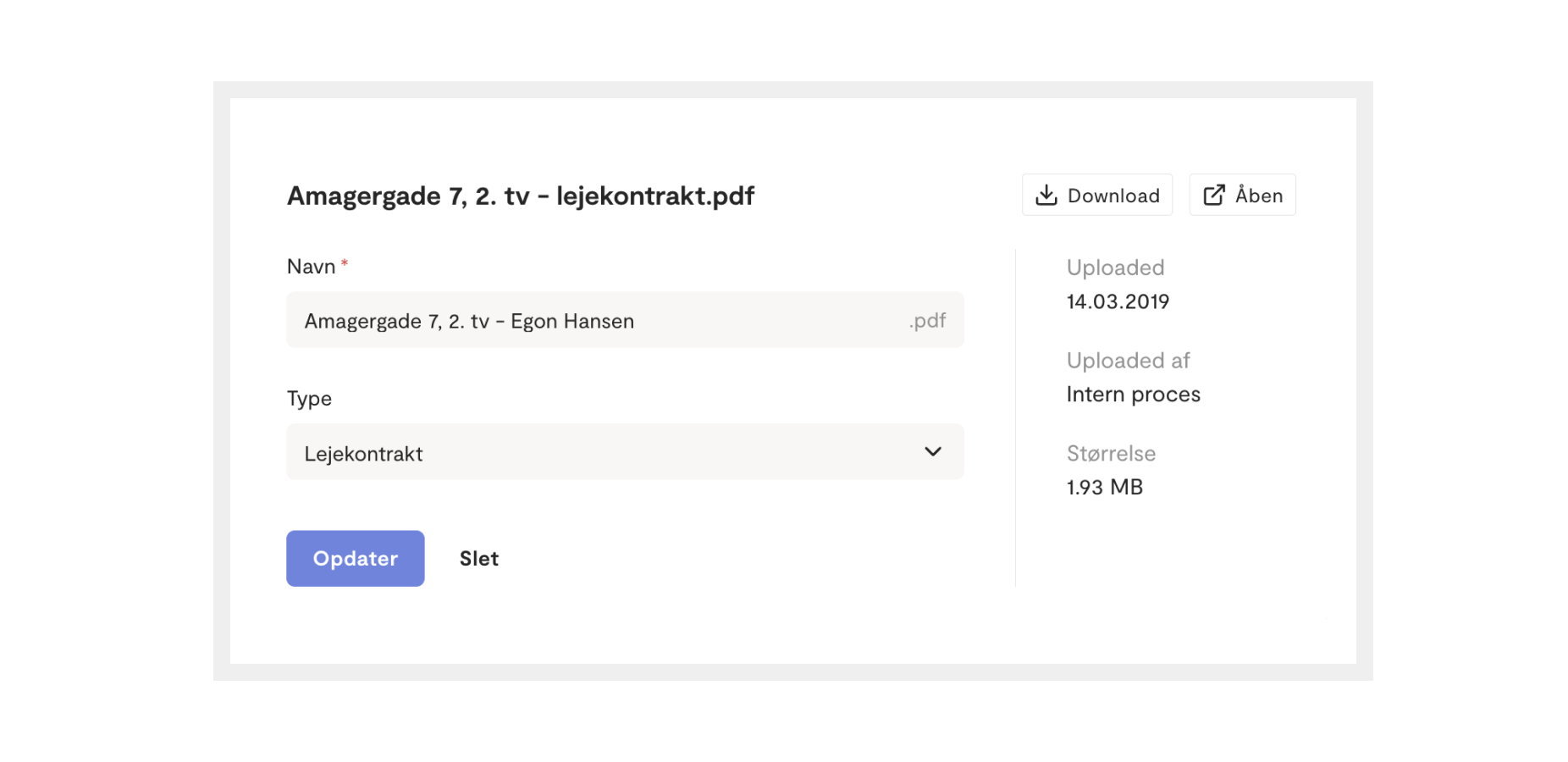
Task: Click the Slet delete link
Action: click(x=479, y=559)
